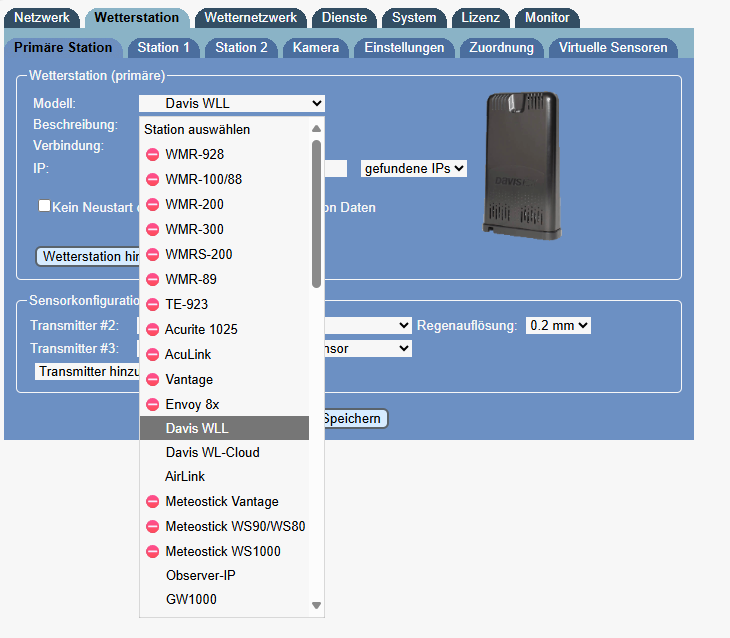Viewport: 730px width, 638px height.
Task: Select Acurite 1025 in the list
Action: 224,329
